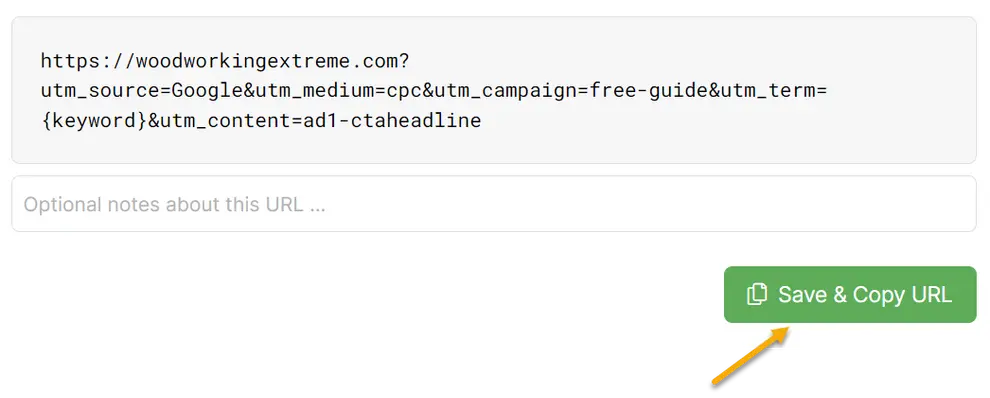990x398 pixels.
Task: Place cursor in the notes placeholder text
Action: [x=174, y=204]
